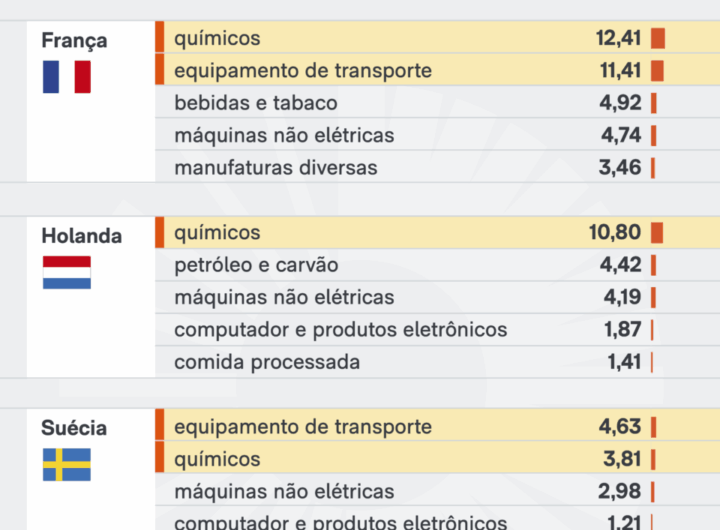720x530 pixels.
Task: Click the Sweden flag icon
Action: tap(66, 465)
